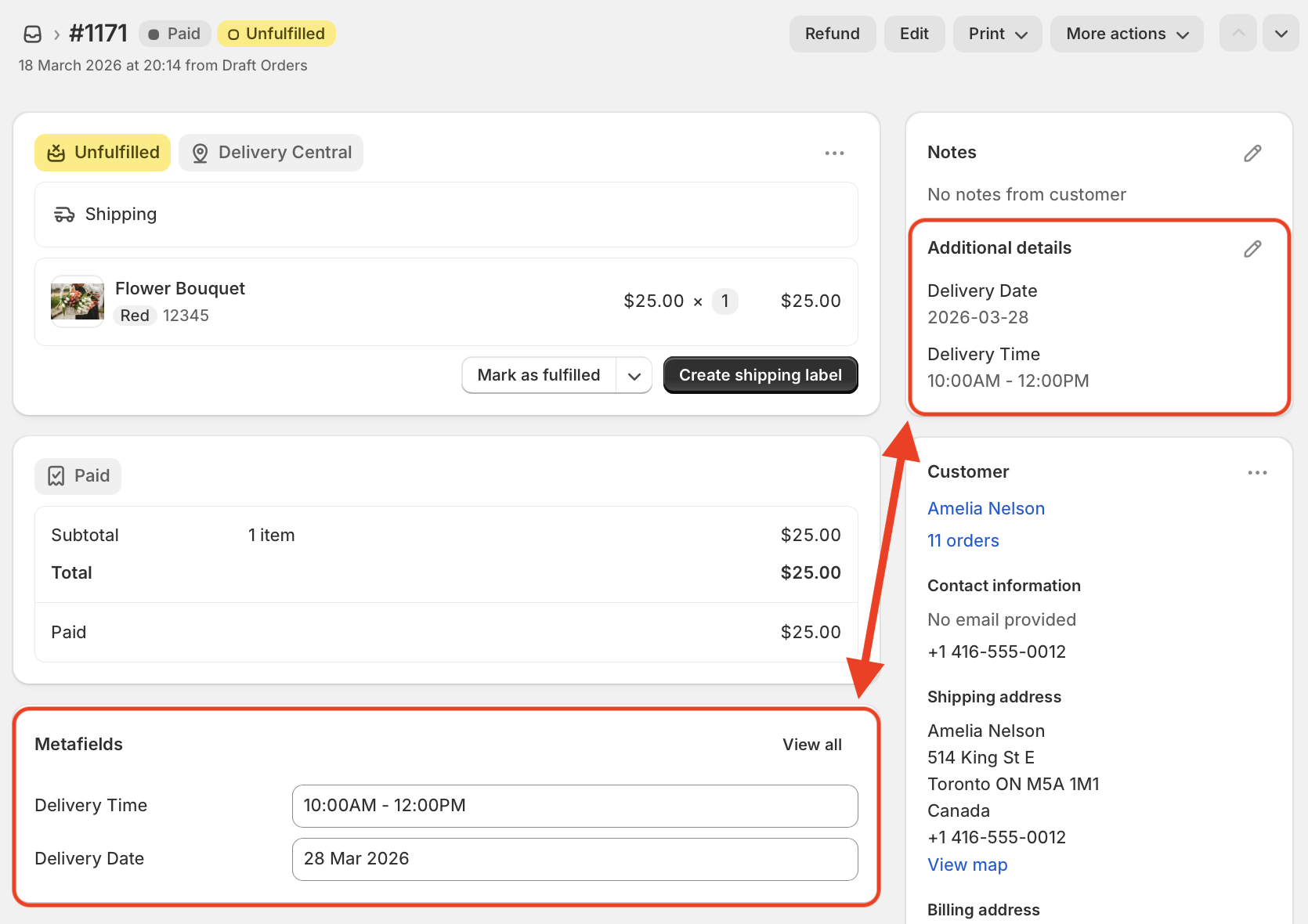Click the Delivery Time metafield input

[575, 806]
